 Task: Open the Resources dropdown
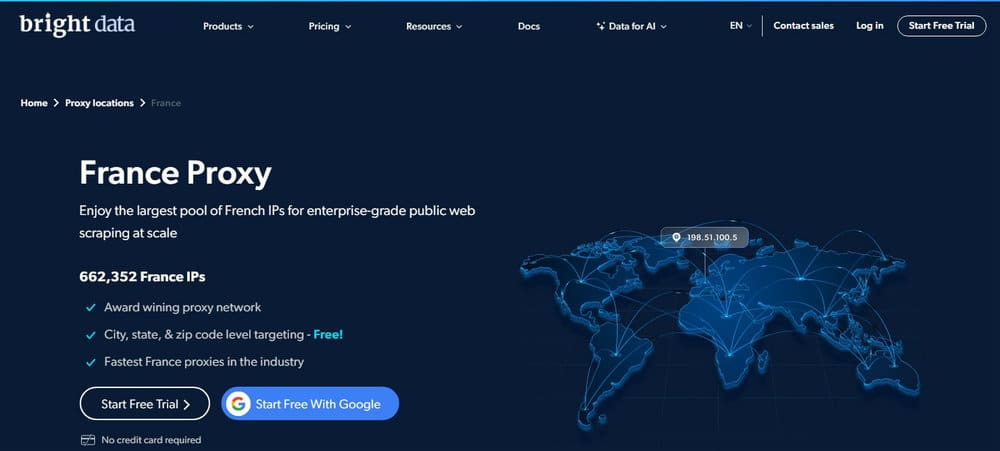[x=434, y=27]
